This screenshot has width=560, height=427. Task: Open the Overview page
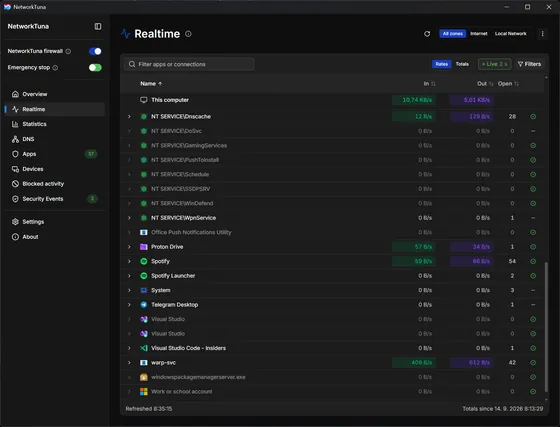tap(55, 94)
